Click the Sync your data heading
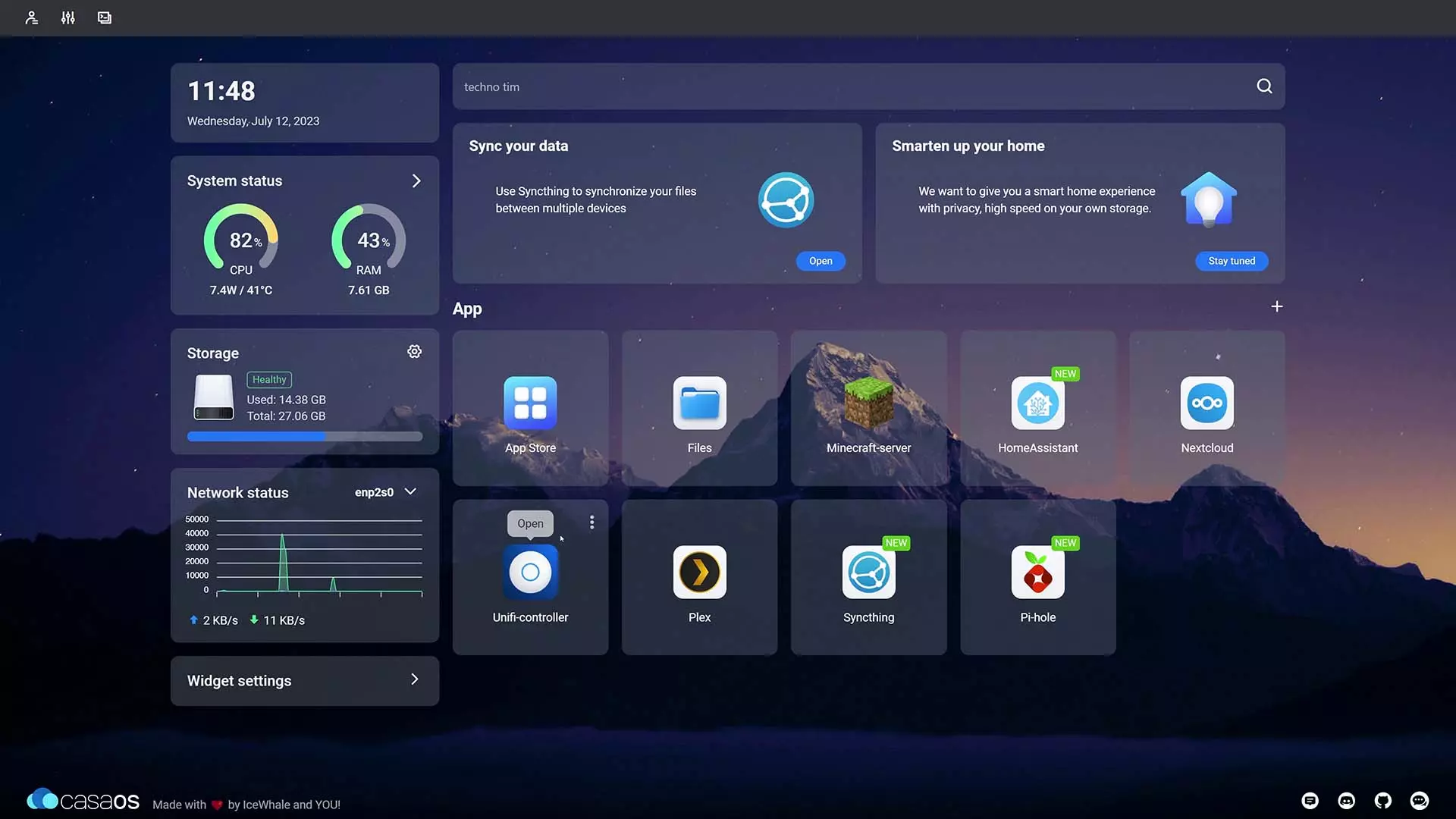Viewport: 1456px width, 819px height. coord(518,146)
